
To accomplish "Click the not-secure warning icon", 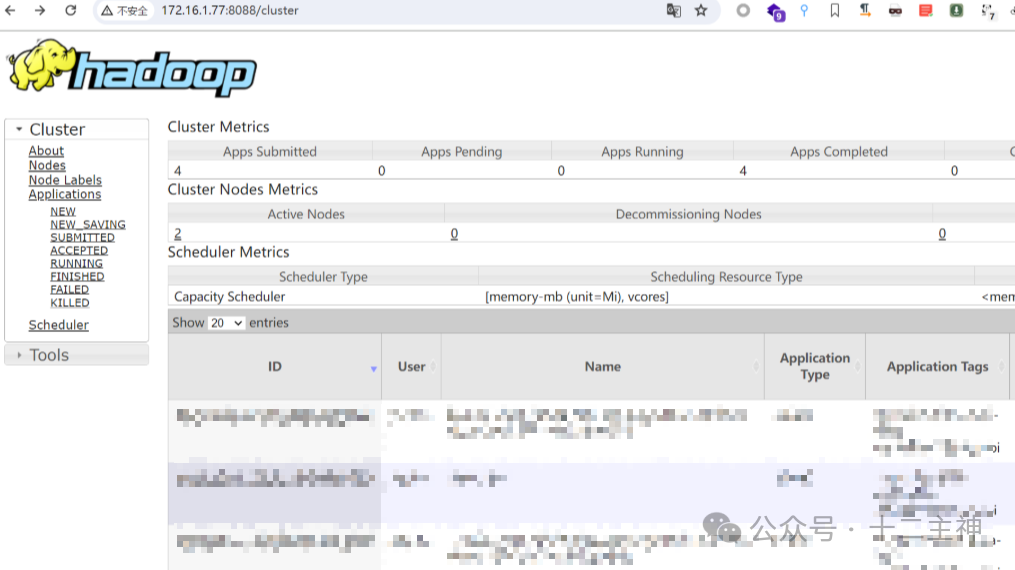I will pos(108,11).
